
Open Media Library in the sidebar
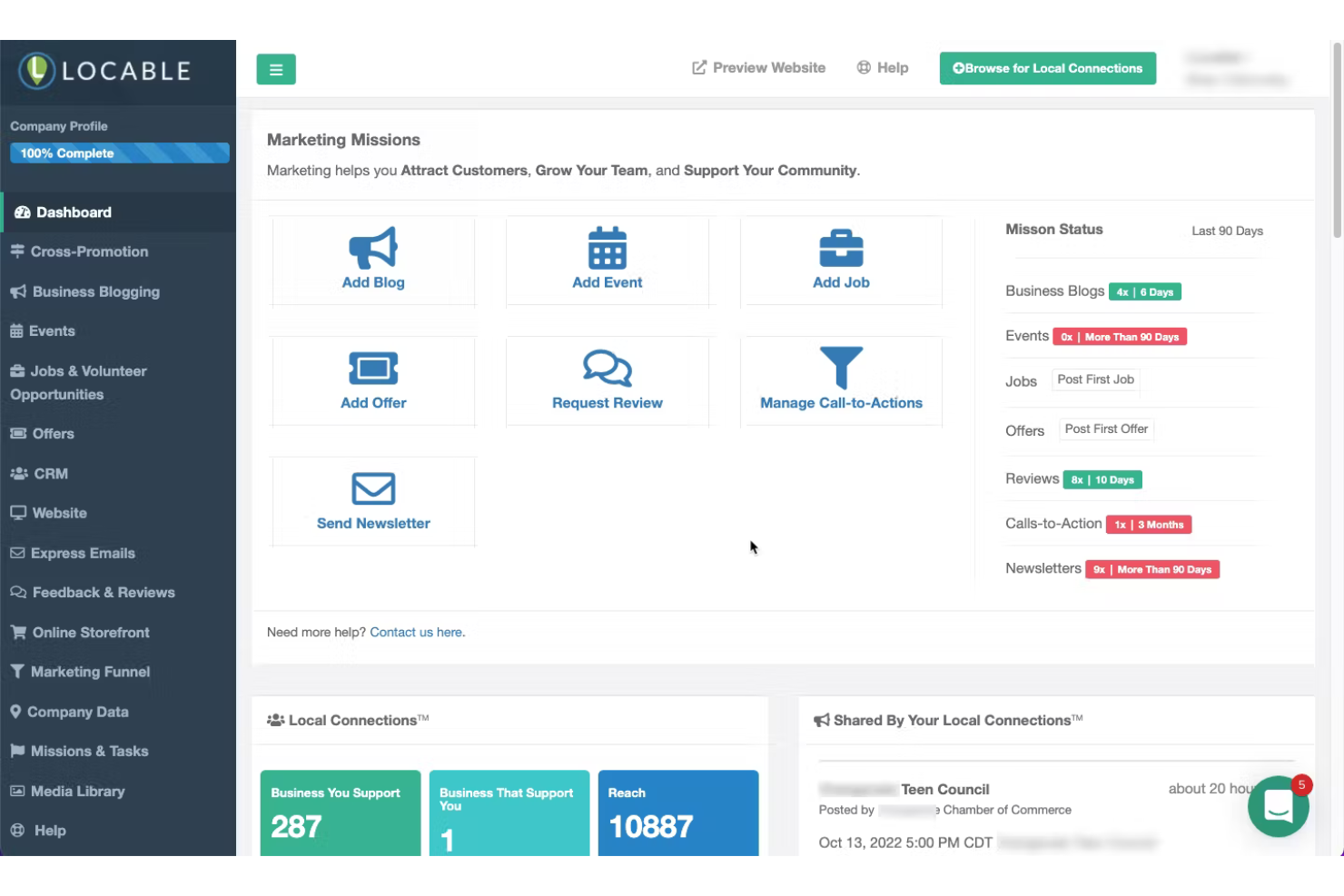(x=118, y=792)
